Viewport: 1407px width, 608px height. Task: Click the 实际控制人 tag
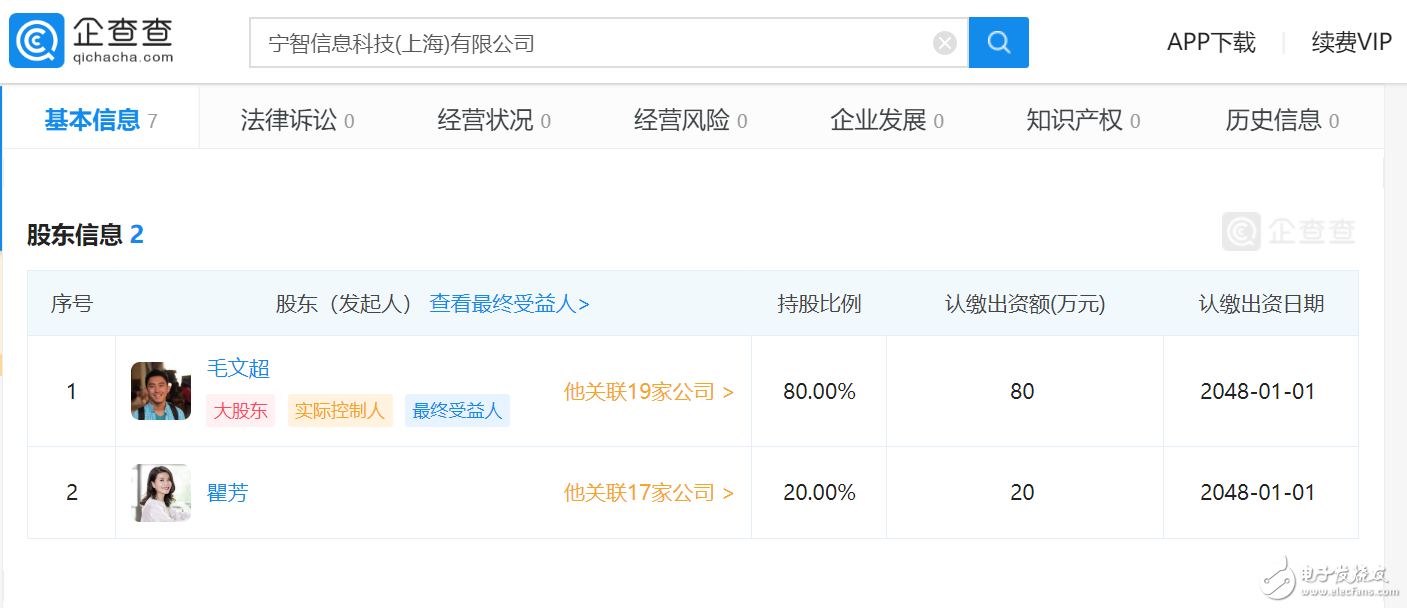pos(340,410)
